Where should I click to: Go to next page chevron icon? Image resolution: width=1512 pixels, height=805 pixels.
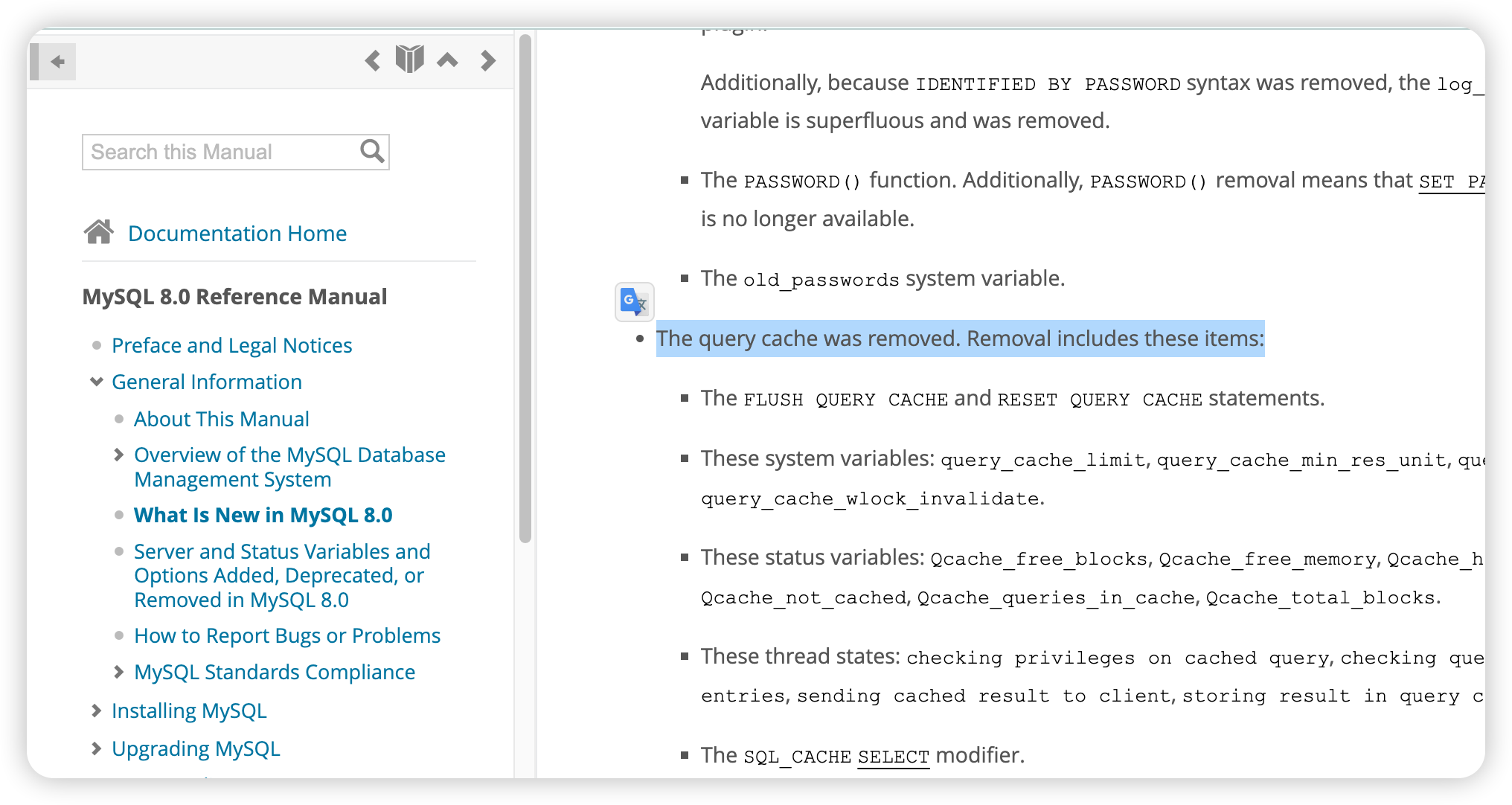coord(488,60)
